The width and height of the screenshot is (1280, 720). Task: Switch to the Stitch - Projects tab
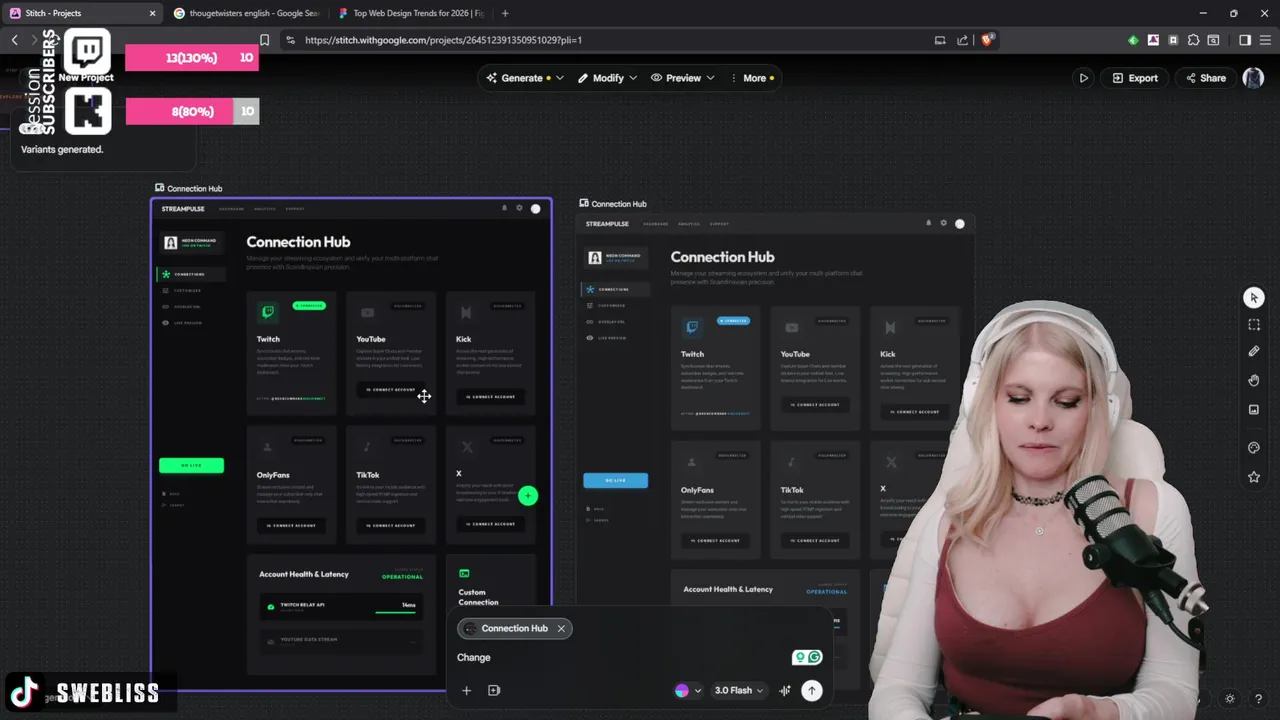[82, 13]
